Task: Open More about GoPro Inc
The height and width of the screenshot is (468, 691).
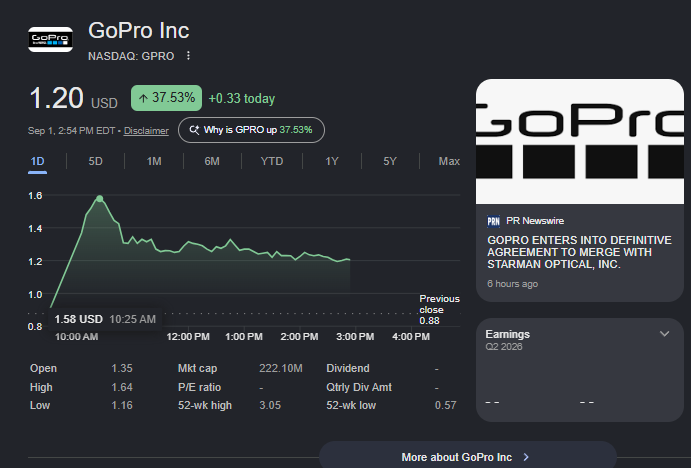Action: click(468, 456)
